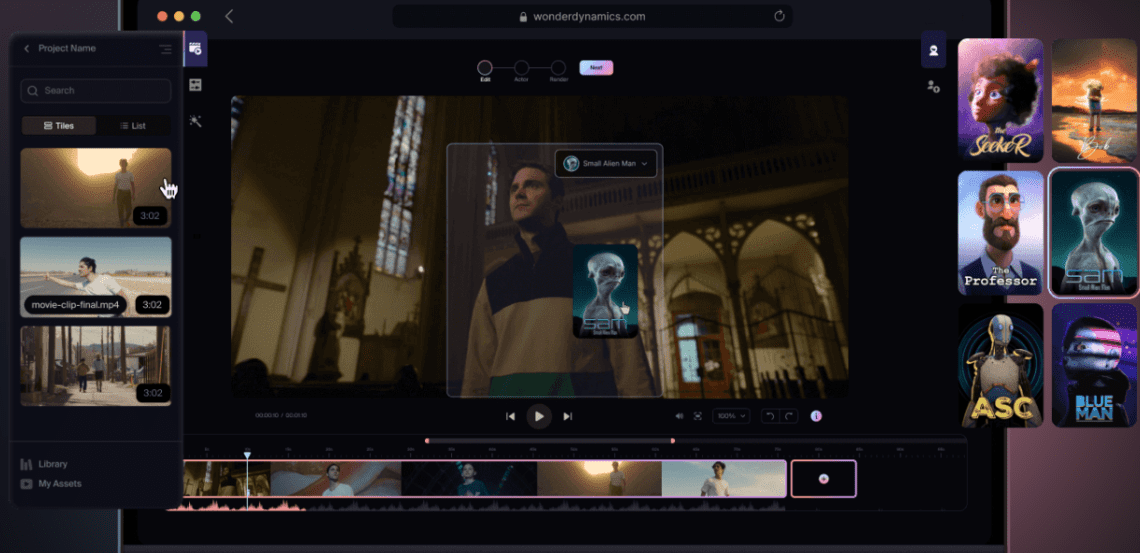Viewport: 1140px width, 553px height.
Task: Skip to next frame button
Action: [x=568, y=416]
